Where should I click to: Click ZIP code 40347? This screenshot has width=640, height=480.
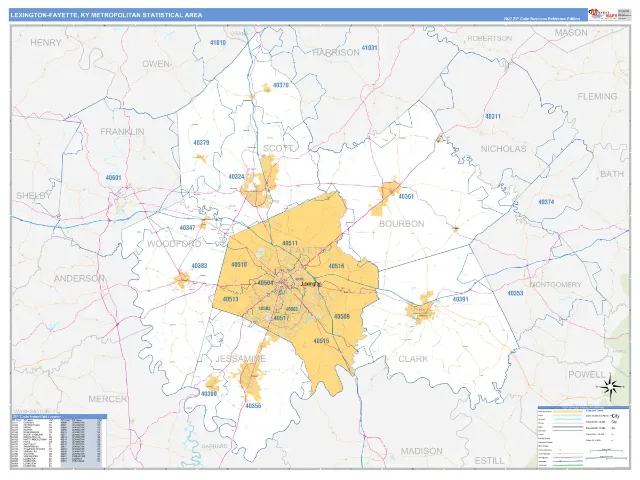point(187,228)
